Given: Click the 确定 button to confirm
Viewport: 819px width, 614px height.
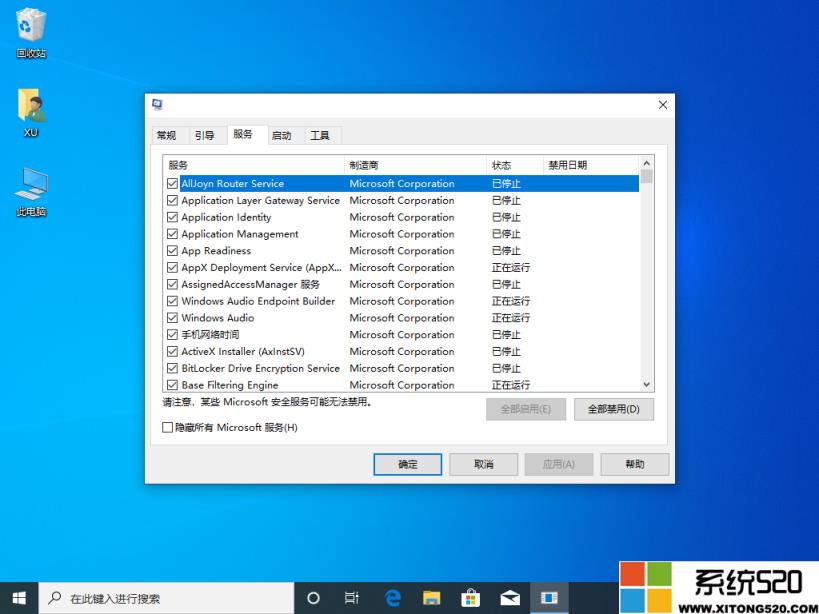Looking at the screenshot, I should pyautogui.click(x=407, y=464).
